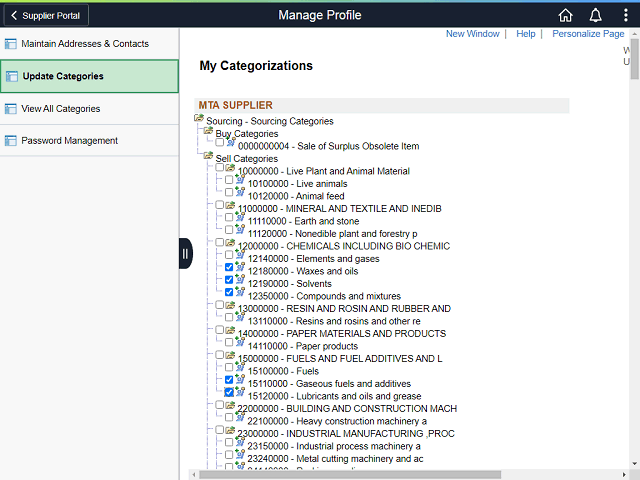Click the leaf icon beside 12180000 Waxes and oils
Image resolution: width=640 pixels, height=480 pixels.
pyautogui.click(x=240, y=267)
